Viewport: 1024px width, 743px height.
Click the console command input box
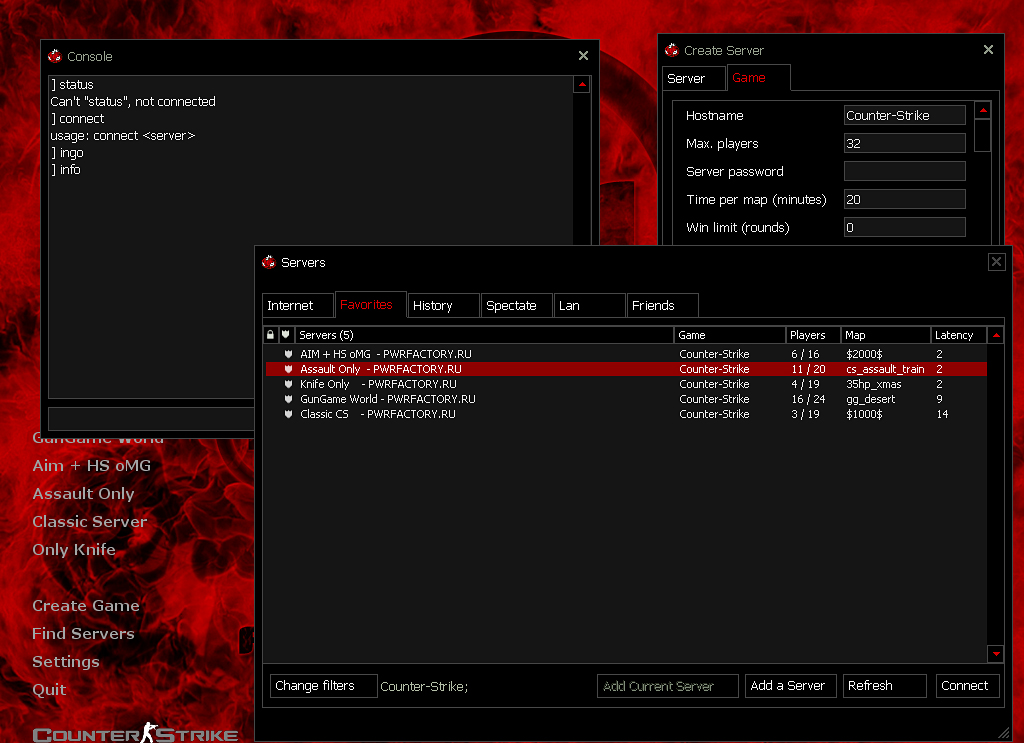click(x=152, y=419)
